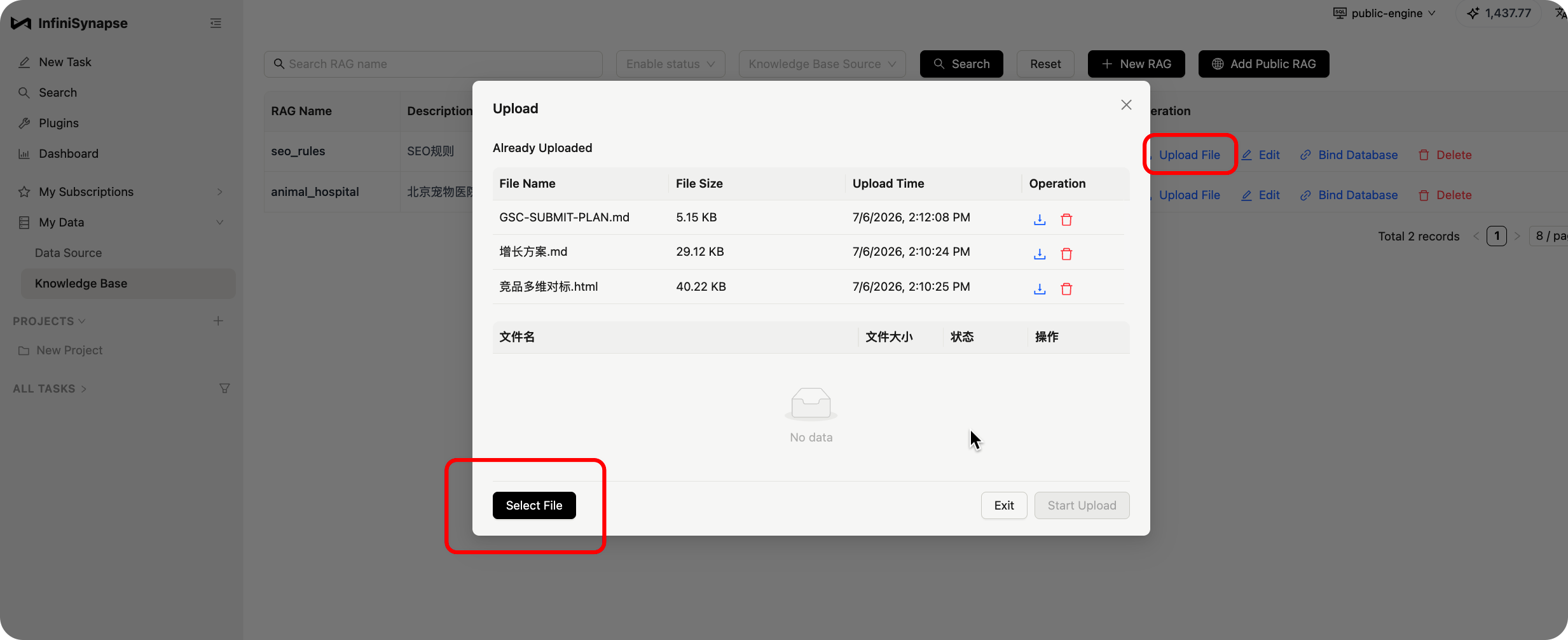
Task: Open the Enable status dropdown
Action: pos(670,64)
